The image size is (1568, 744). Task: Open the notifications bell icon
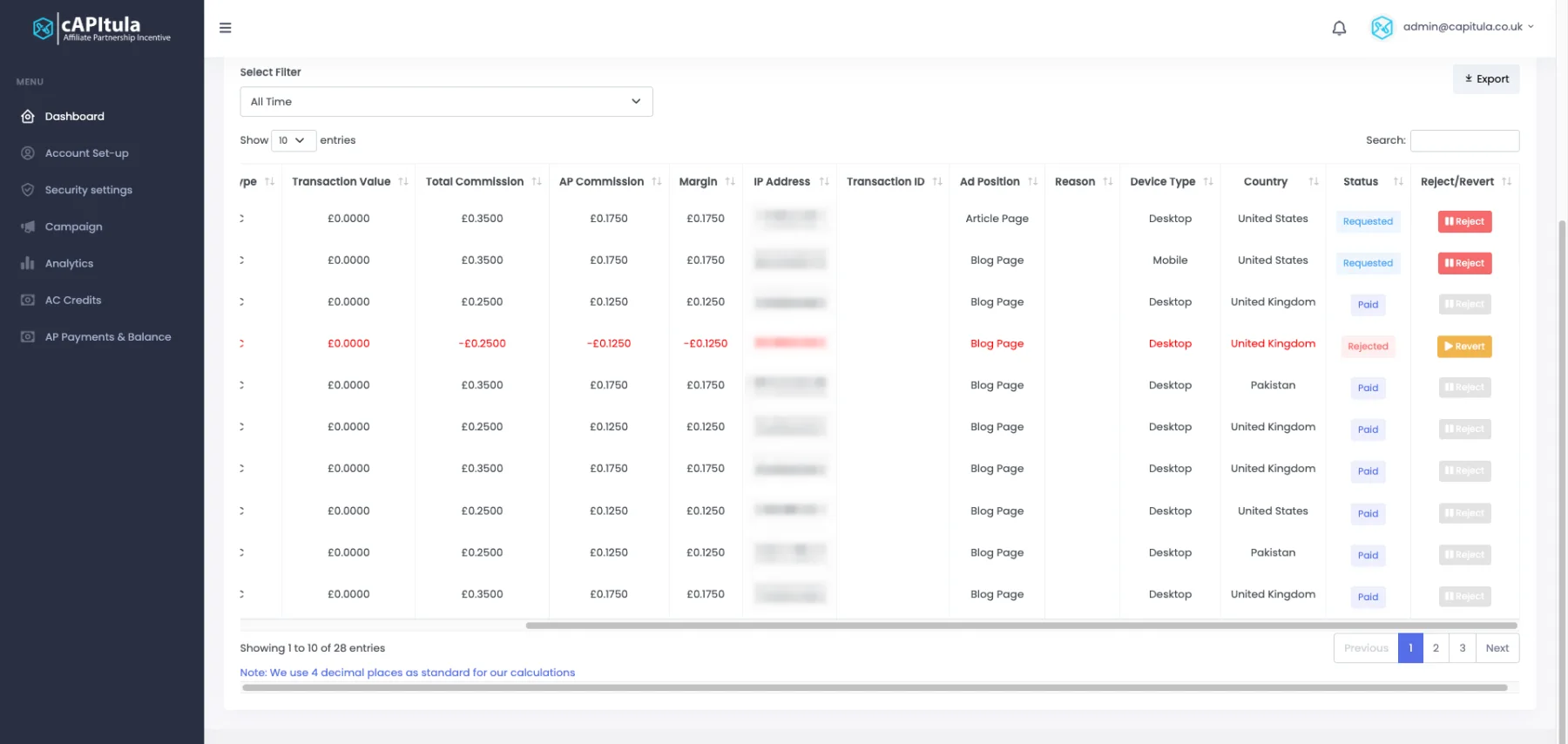click(1339, 28)
